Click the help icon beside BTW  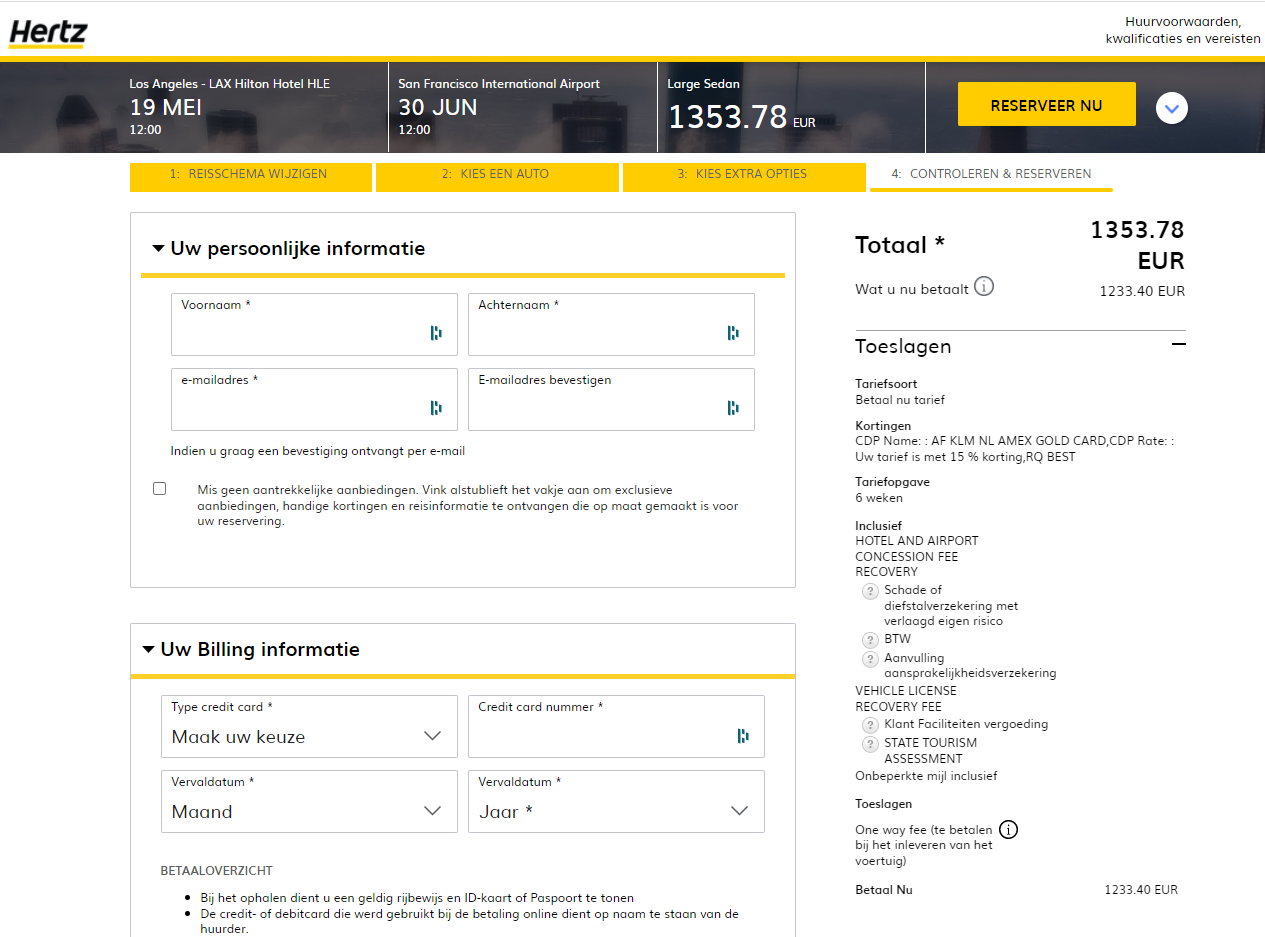coord(870,640)
